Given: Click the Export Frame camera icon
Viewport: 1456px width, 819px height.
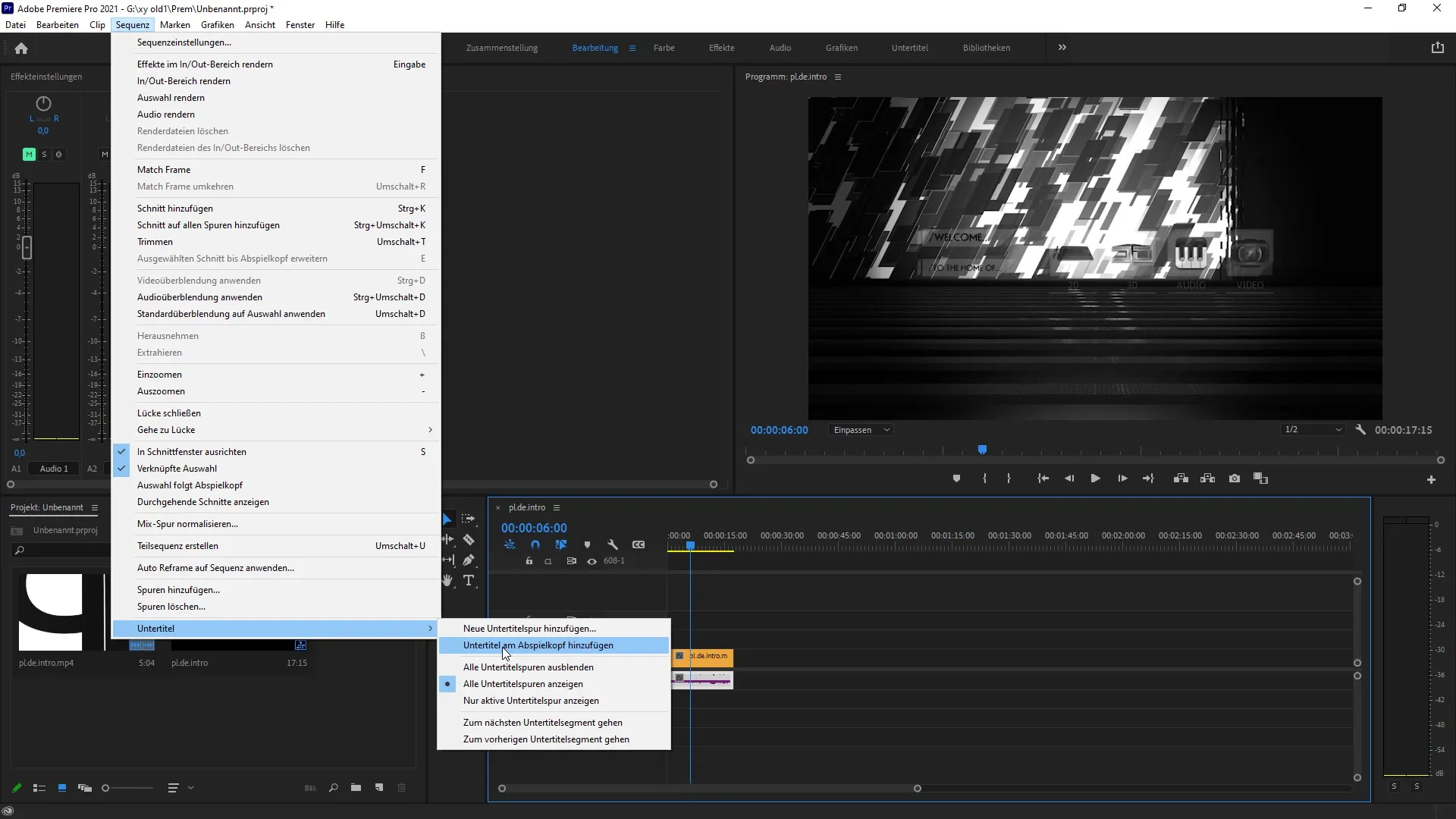Looking at the screenshot, I should [x=1235, y=479].
